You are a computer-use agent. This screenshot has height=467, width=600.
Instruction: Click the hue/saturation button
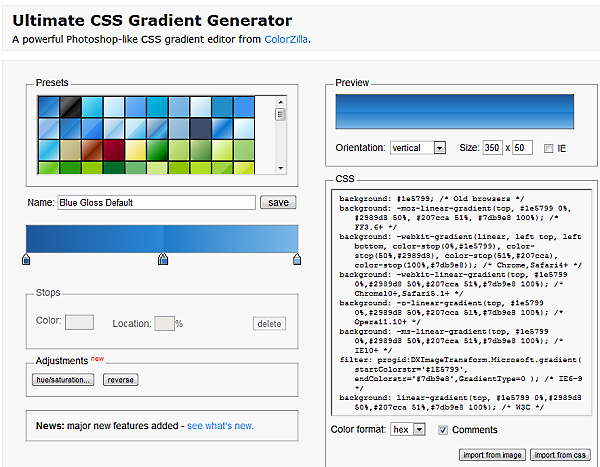click(65, 380)
